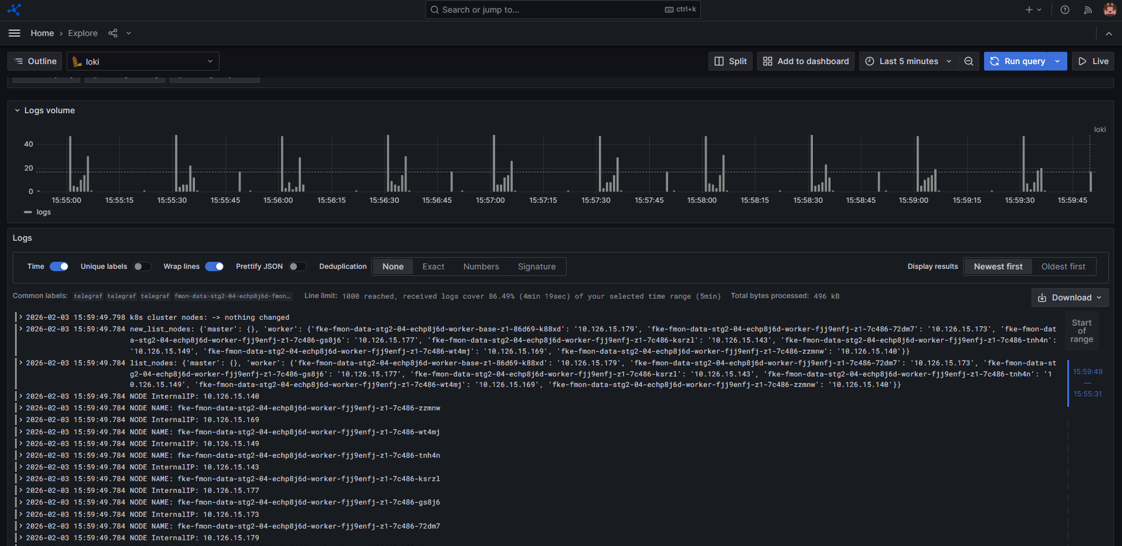1122x546 pixels.
Task: Enable the Unique labels toggle
Action: [x=142, y=267]
